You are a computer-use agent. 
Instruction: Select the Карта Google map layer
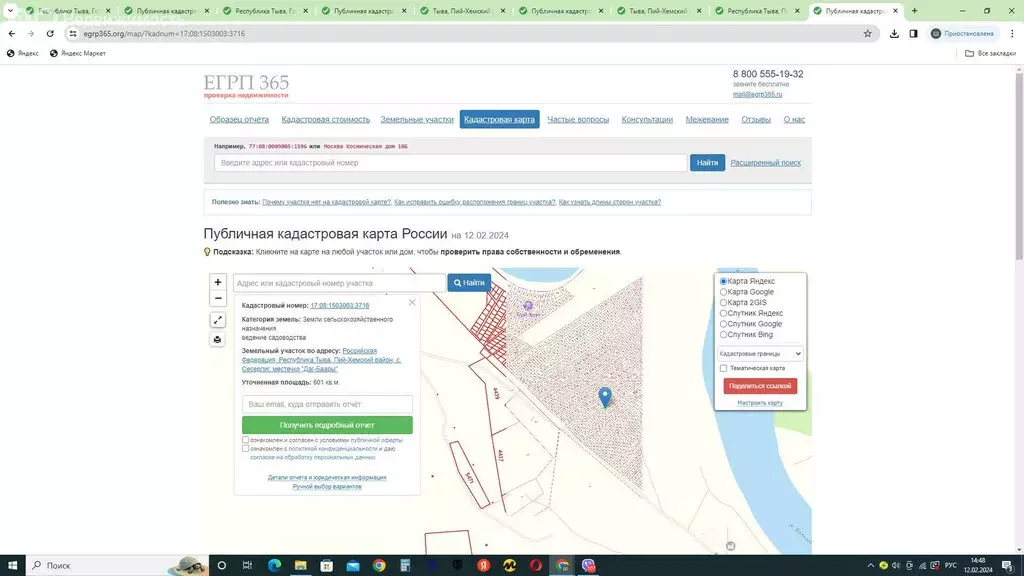(724, 292)
